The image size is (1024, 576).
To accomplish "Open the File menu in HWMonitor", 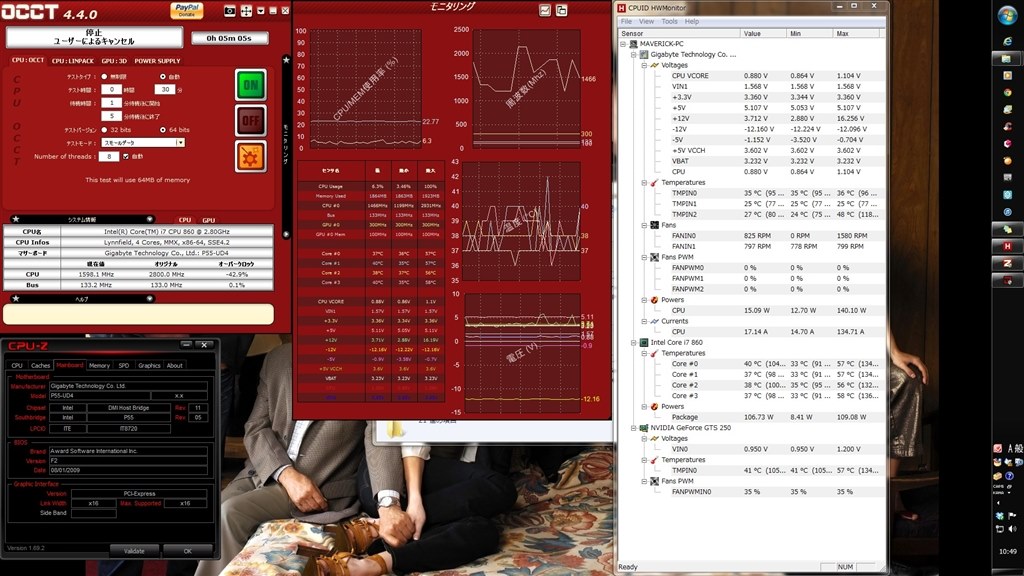I will [626, 22].
